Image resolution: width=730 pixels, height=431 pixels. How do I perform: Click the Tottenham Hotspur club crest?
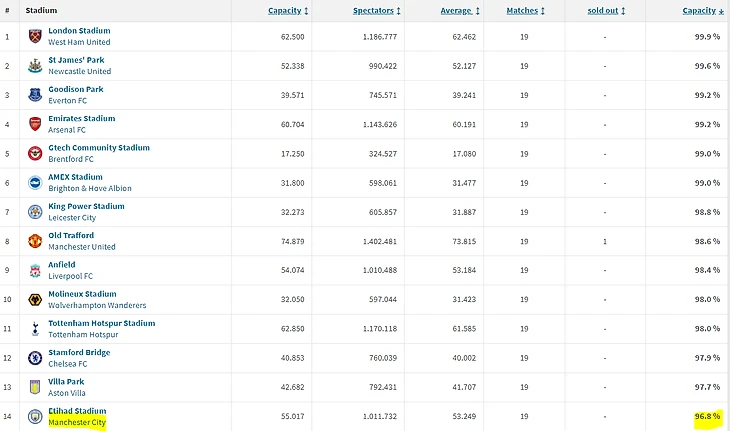[34, 329]
